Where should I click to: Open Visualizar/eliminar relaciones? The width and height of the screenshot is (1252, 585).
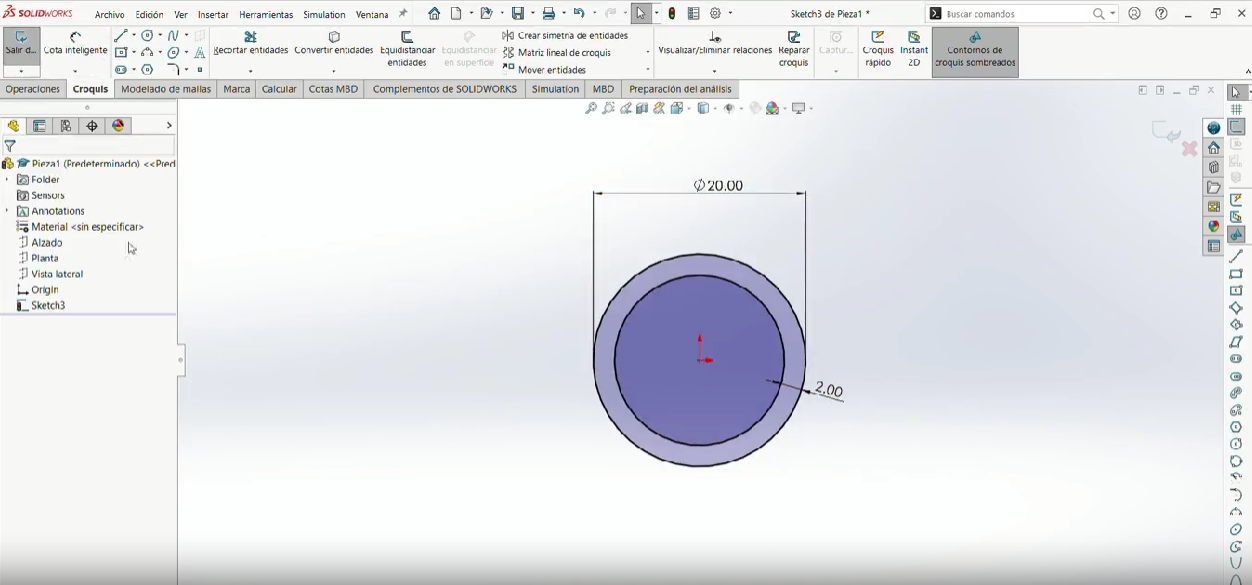pos(715,43)
